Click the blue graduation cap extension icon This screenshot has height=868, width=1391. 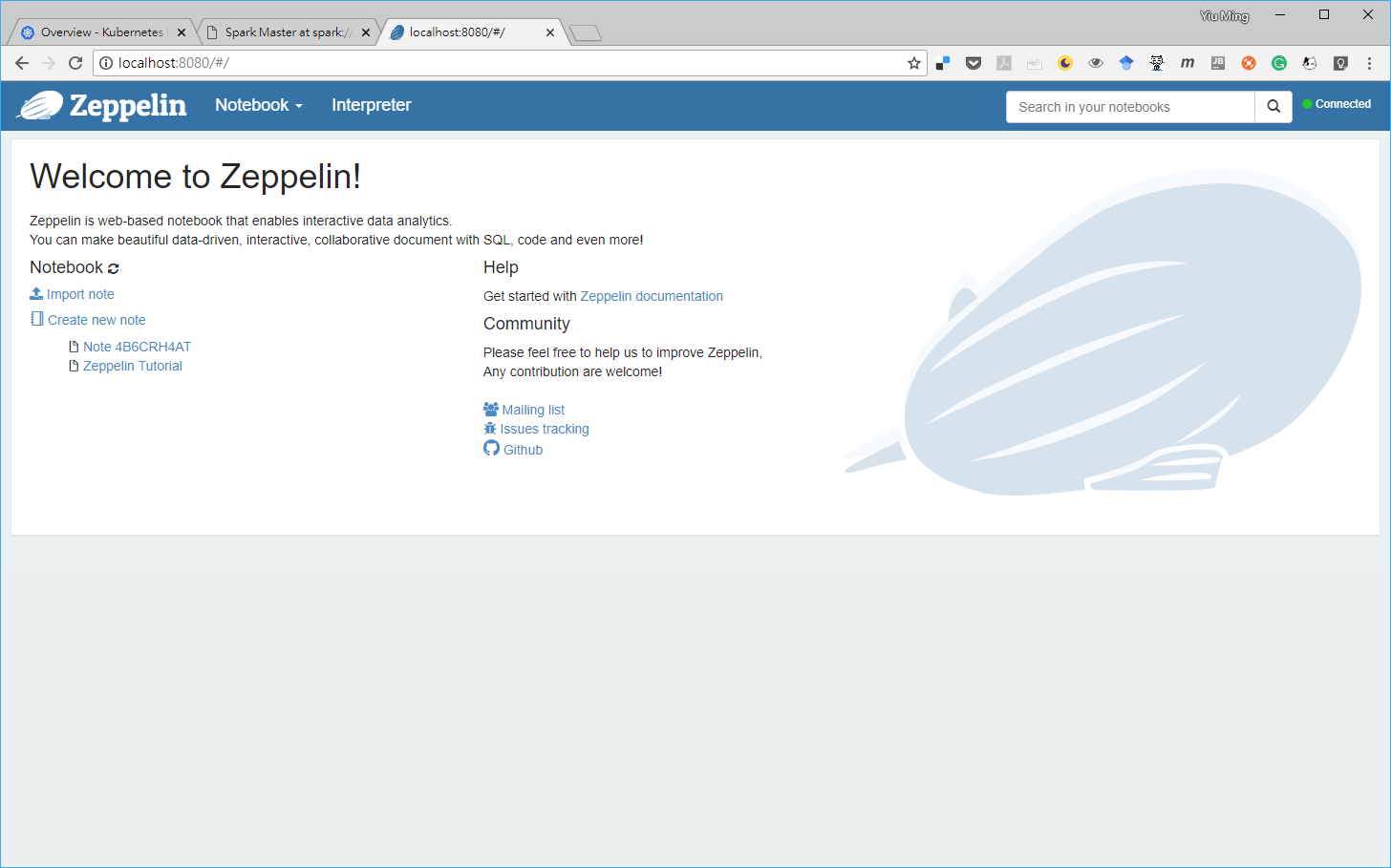pos(1126,63)
